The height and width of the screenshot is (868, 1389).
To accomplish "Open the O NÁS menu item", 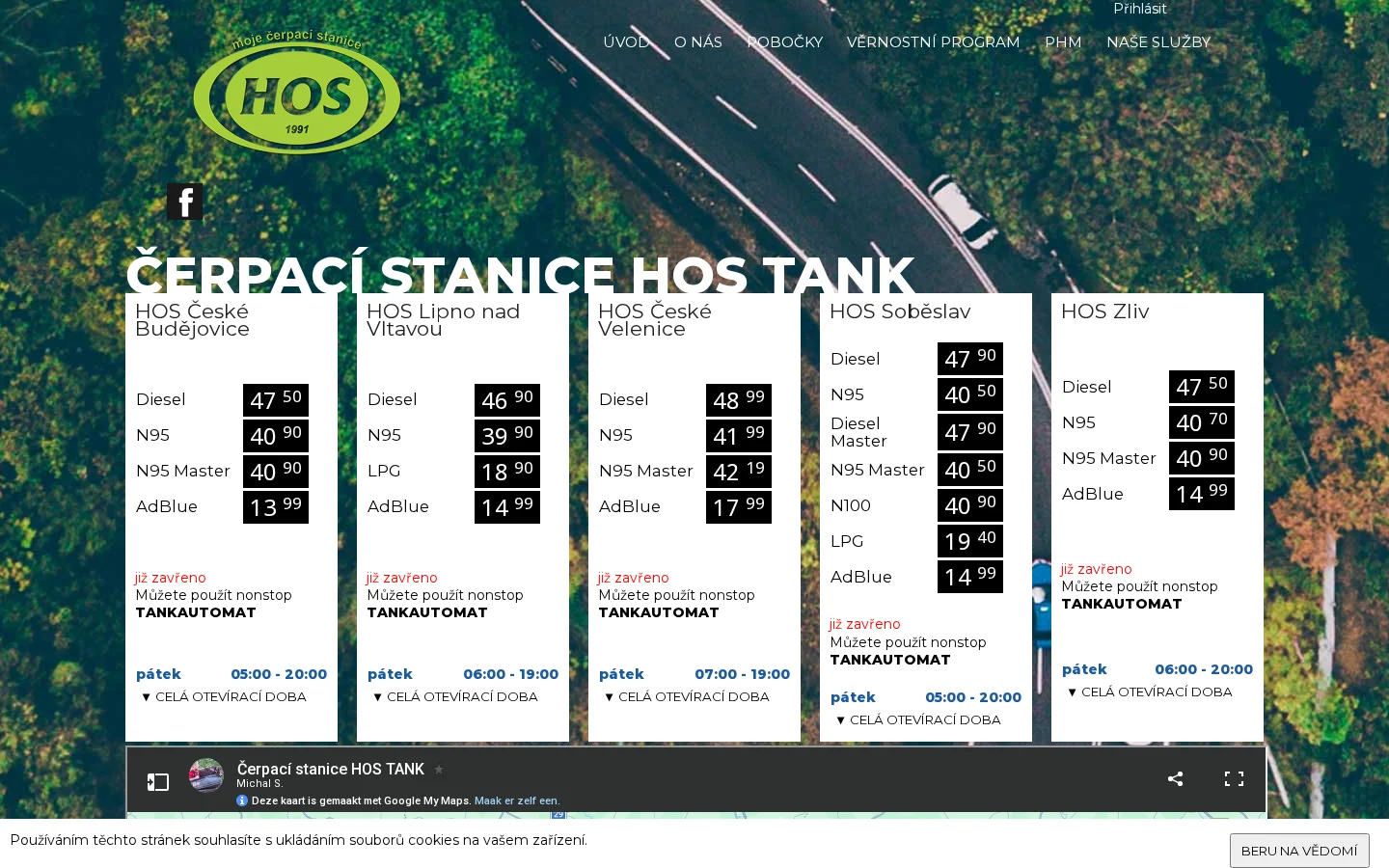I will click(698, 42).
